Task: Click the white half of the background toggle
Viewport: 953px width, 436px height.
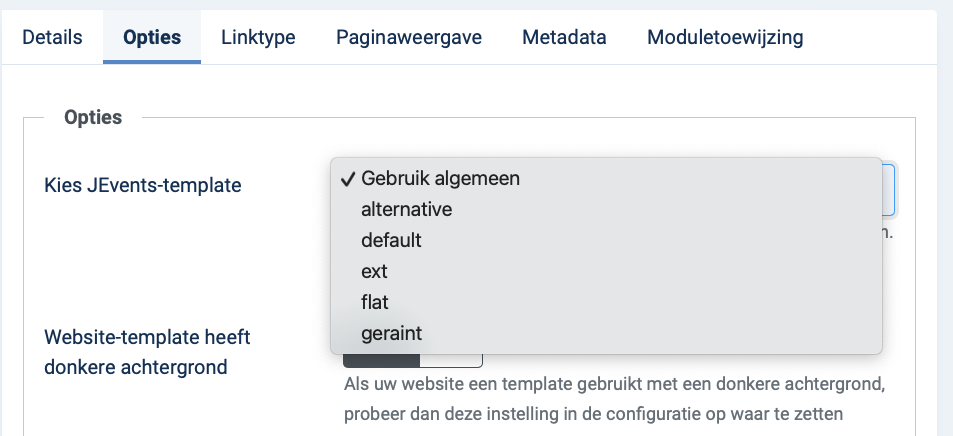Action: pos(452,361)
